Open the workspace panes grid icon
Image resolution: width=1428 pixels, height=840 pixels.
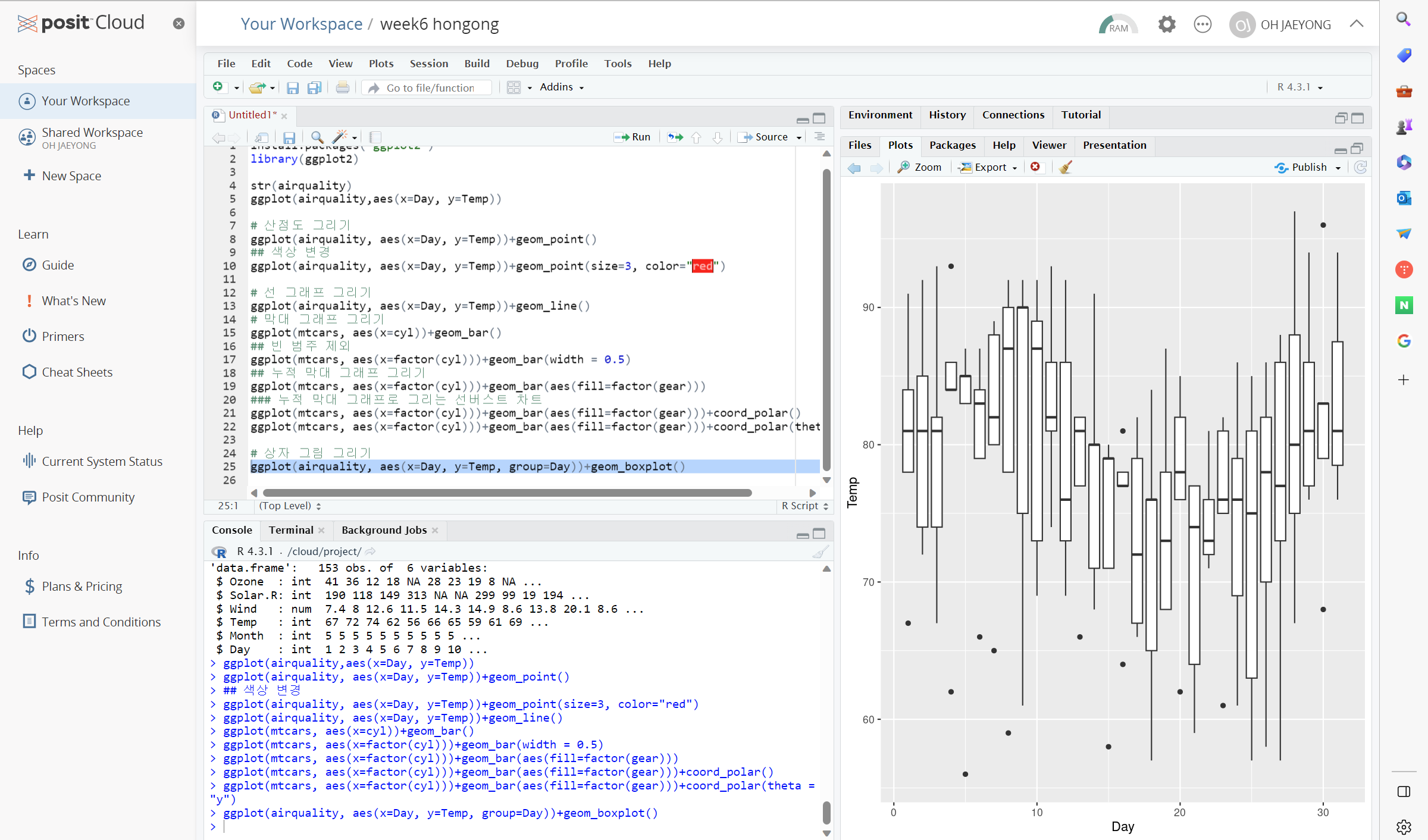513,87
